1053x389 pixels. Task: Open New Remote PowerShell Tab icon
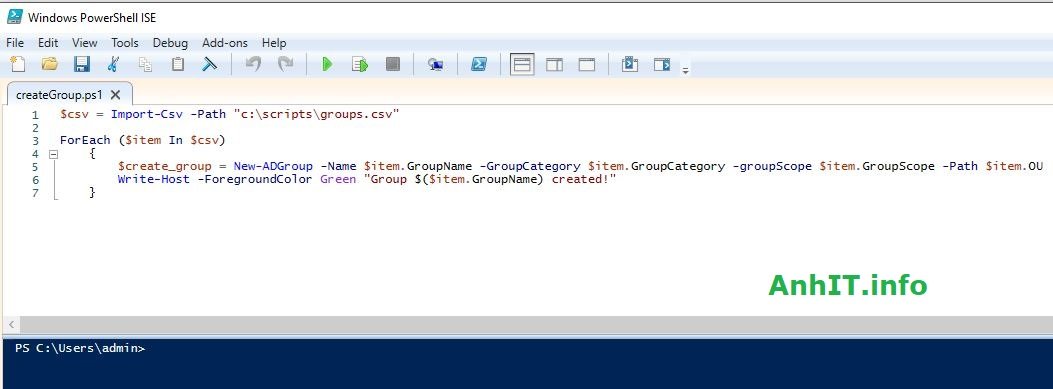[x=435, y=64]
